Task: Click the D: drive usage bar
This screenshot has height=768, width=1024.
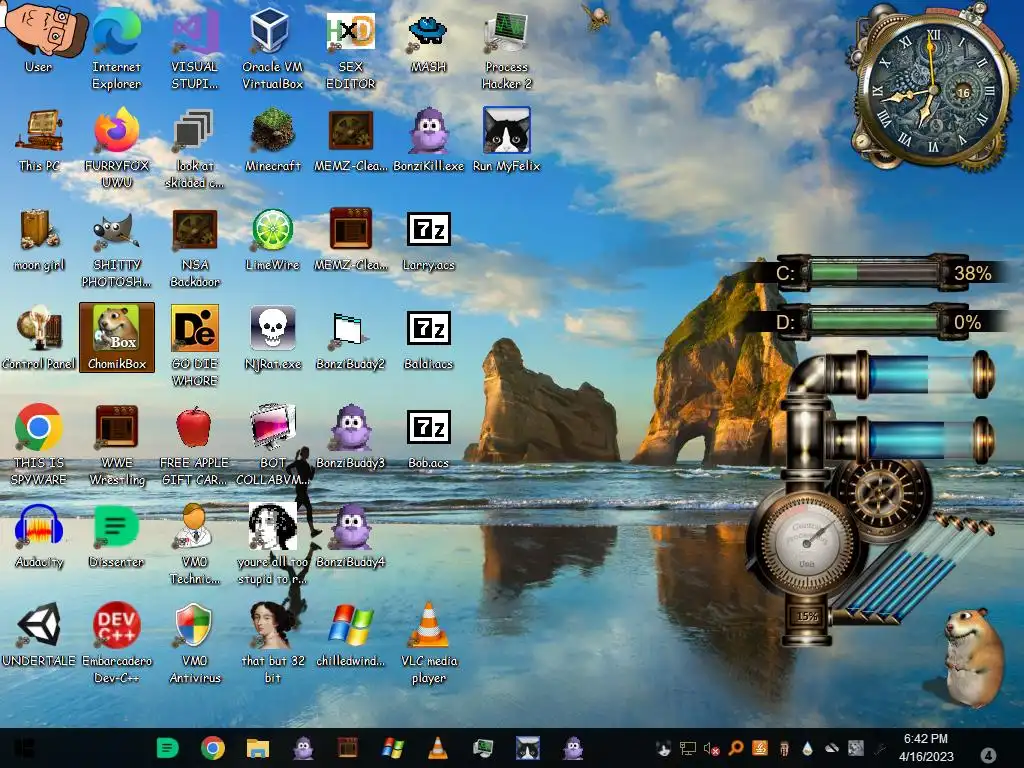Action: click(875, 321)
